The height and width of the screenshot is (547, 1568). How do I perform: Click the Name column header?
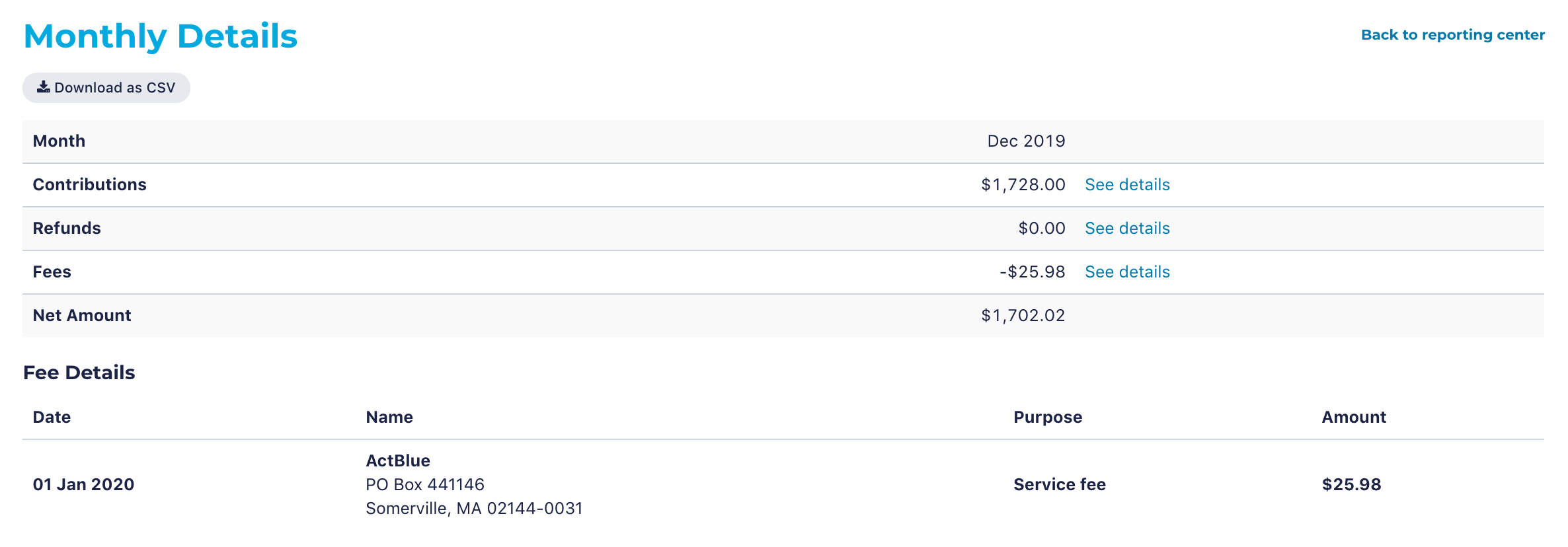click(389, 418)
